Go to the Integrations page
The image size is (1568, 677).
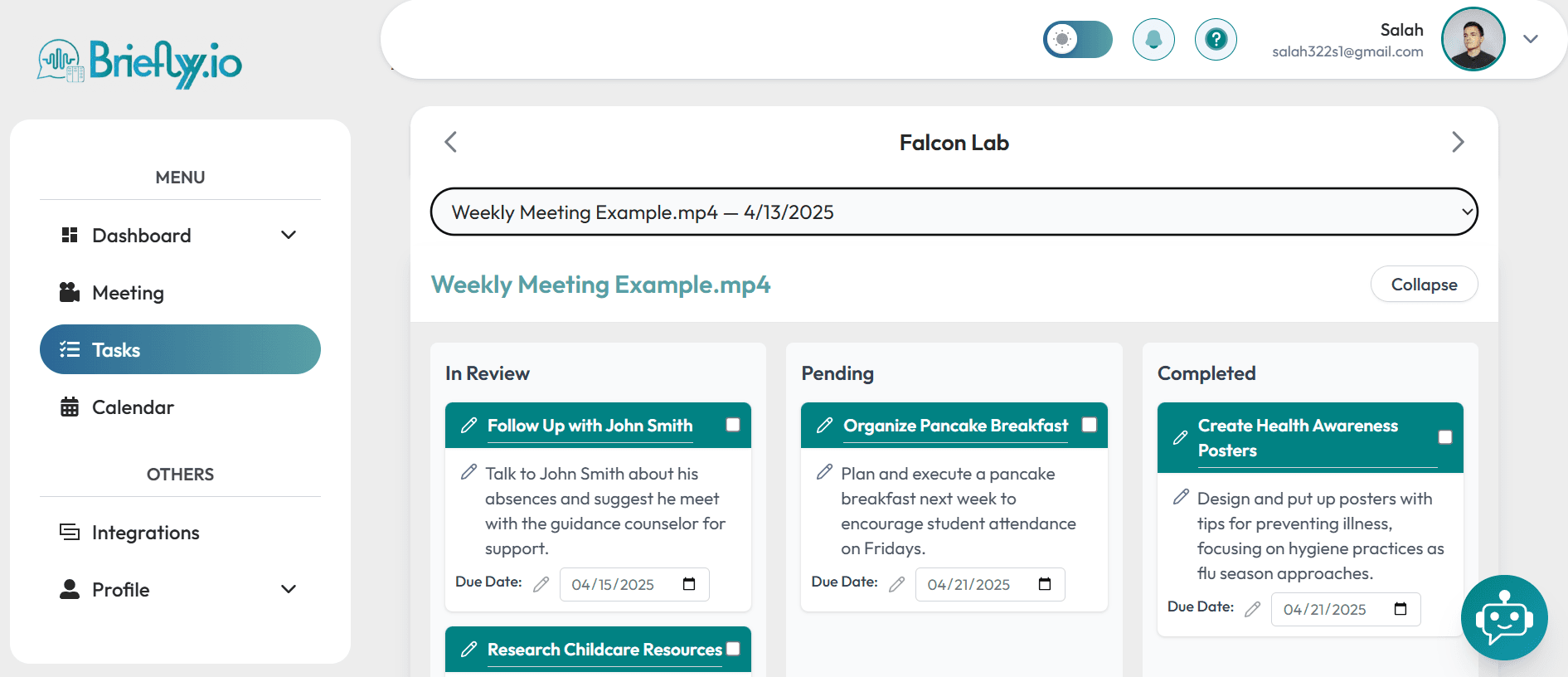pyautogui.click(x=145, y=533)
